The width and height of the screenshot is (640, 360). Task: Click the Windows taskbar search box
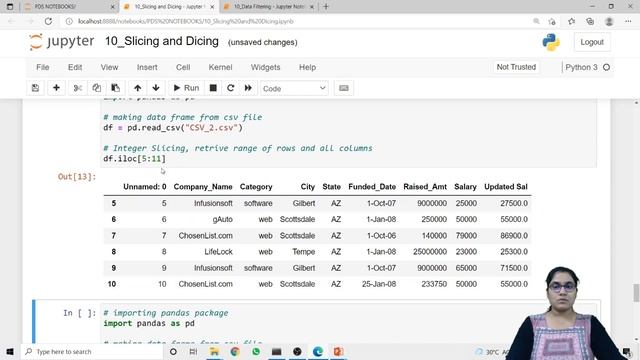click(92, 351)
